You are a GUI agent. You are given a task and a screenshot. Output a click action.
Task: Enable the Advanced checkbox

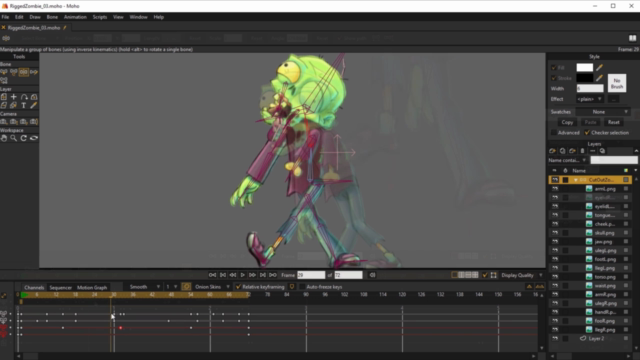click(554, 133)
